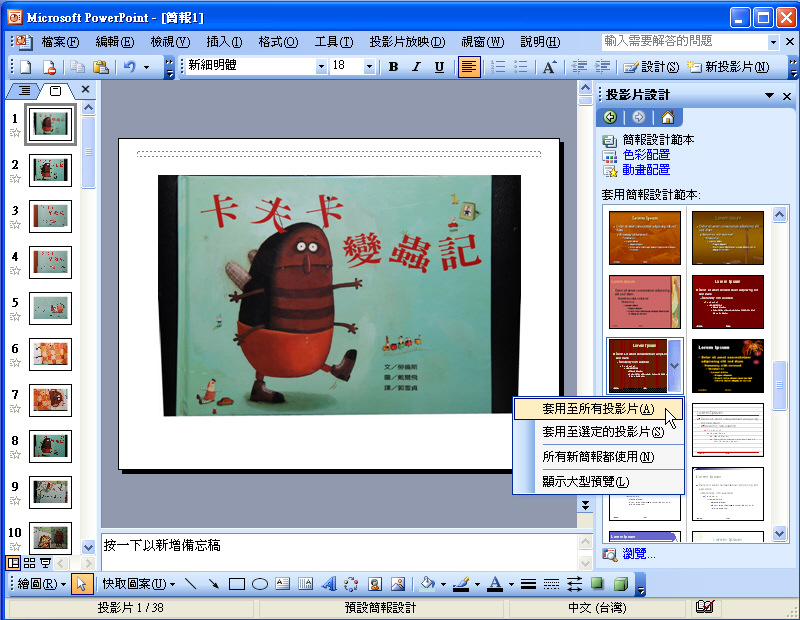
Task: Open the Dash Style options
Action: click(x=551, y=584)
